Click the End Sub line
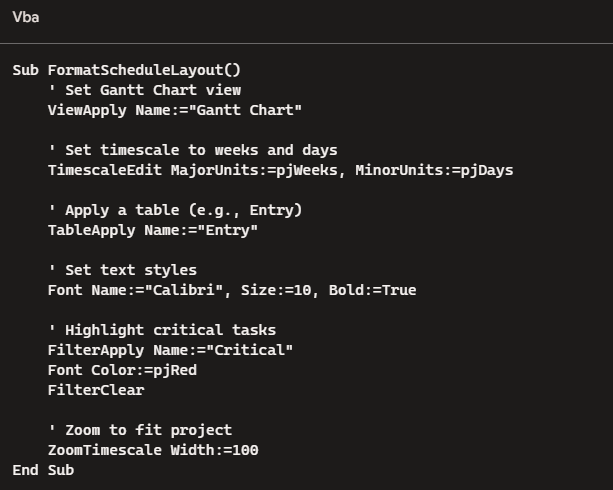Screen dimensions: 613x490 pos(43,470)
